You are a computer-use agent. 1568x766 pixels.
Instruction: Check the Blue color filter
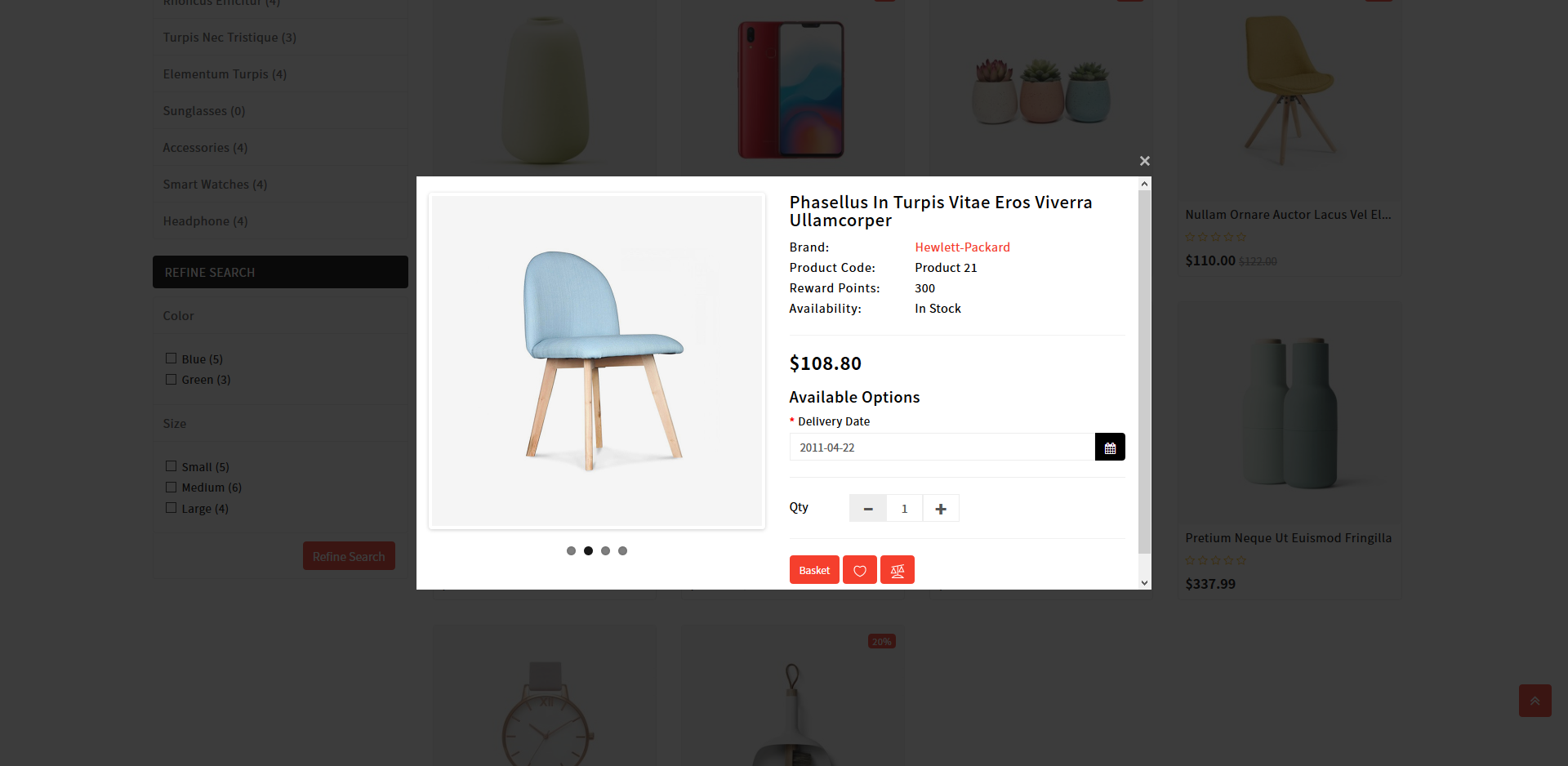171,359
